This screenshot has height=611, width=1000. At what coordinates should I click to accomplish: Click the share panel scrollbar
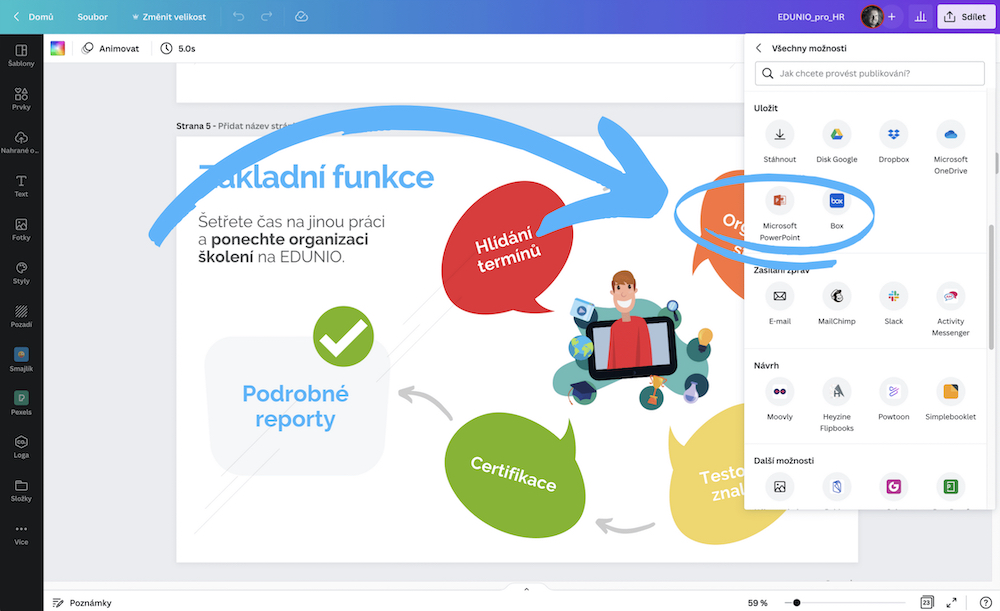click(991, 287)
